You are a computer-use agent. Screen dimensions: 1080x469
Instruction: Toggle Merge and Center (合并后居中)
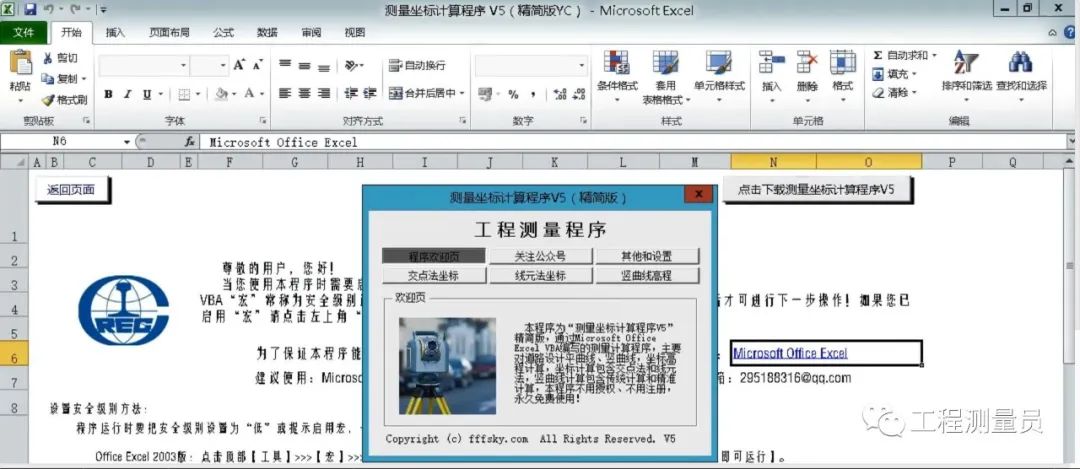[422, 93]
